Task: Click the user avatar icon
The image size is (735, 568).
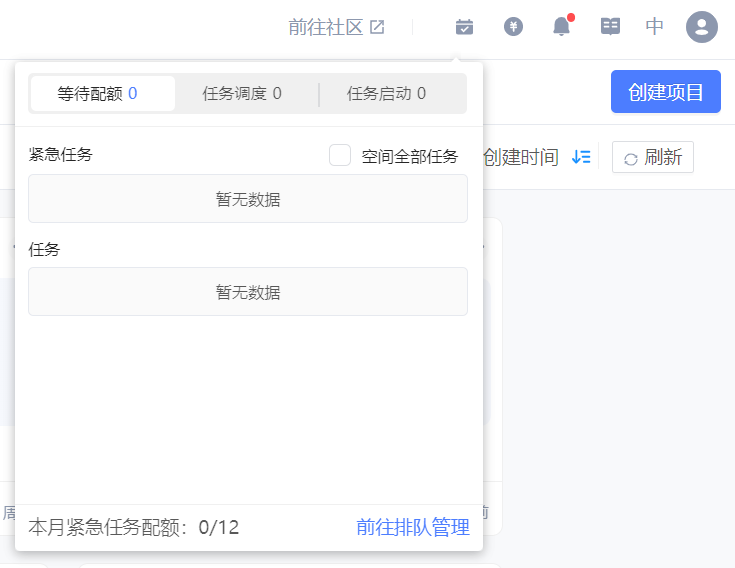Action: pyautogui.click(x=702, y=27)
